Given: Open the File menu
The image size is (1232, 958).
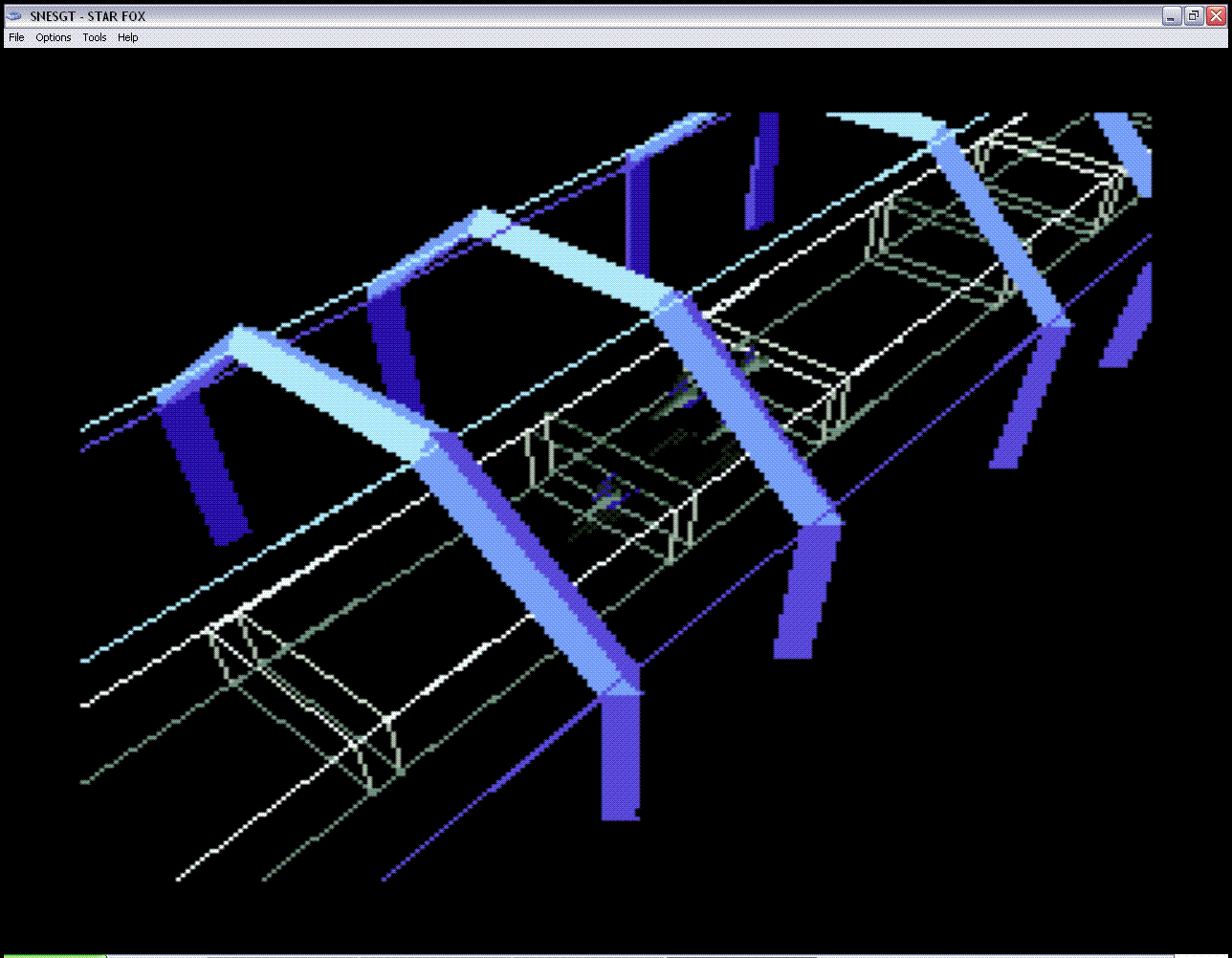Looking at the screenshot, I should click(16, 37).
